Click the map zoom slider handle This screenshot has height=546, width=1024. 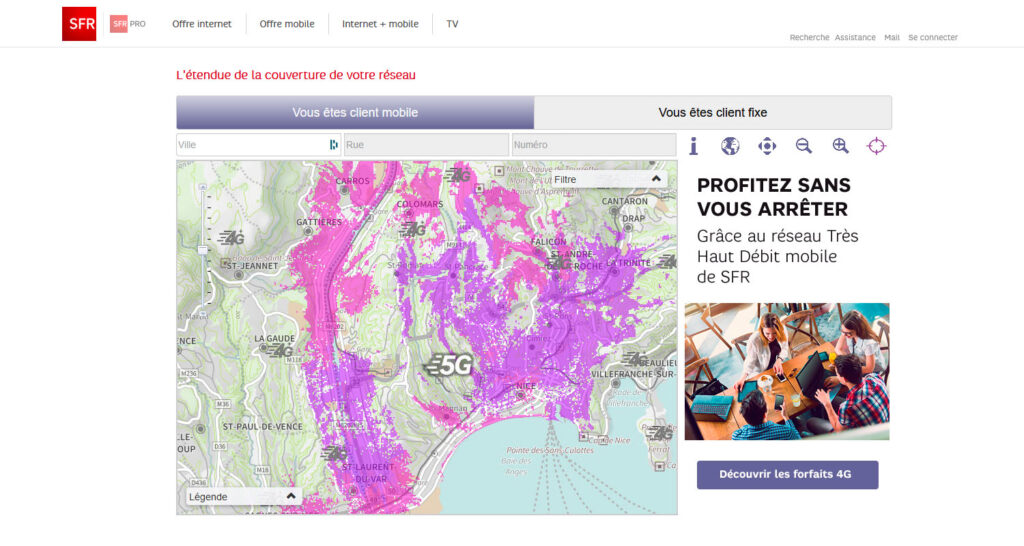[x=202, y=249]
